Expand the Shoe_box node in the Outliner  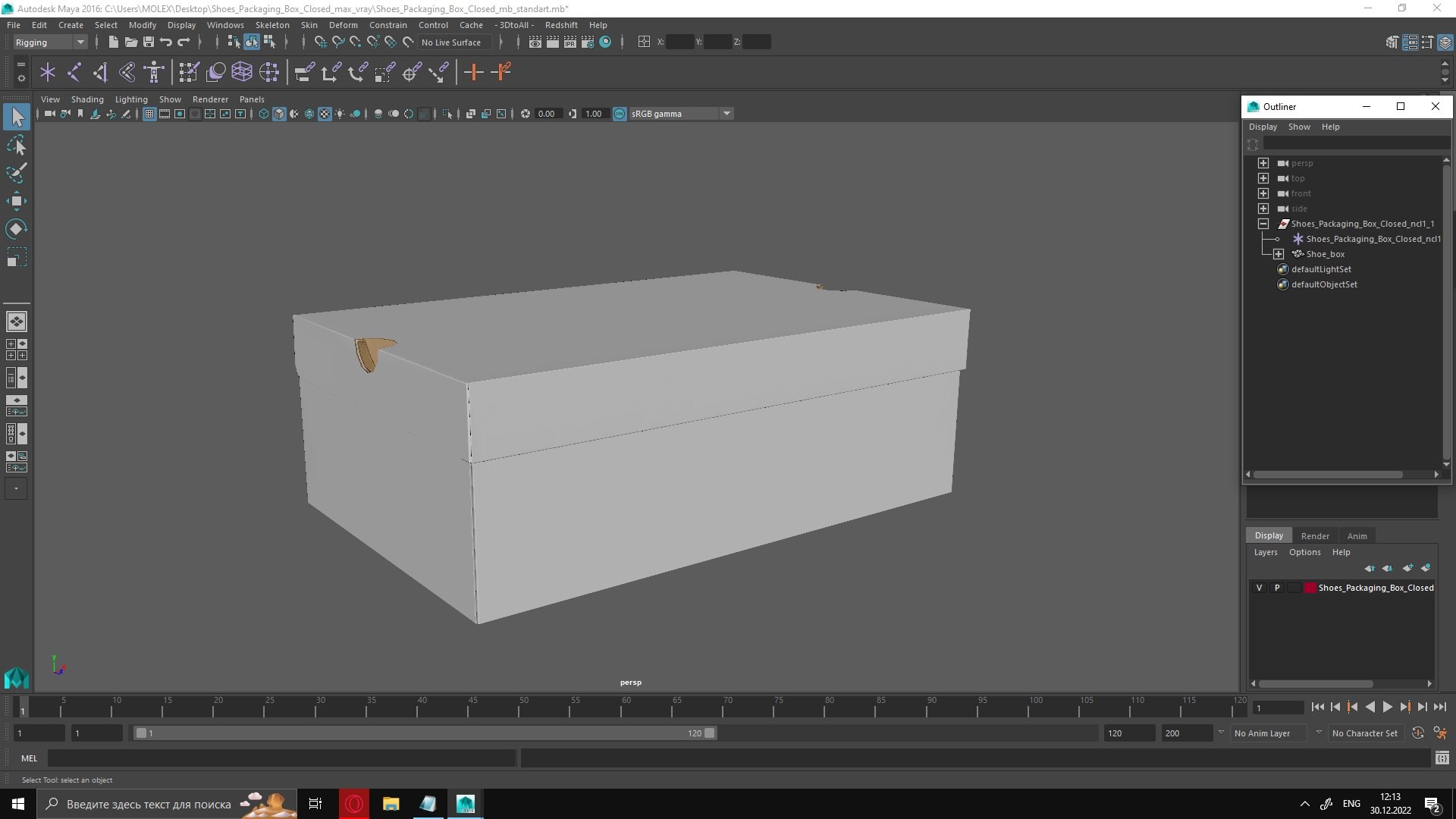tap(1279, 254)
